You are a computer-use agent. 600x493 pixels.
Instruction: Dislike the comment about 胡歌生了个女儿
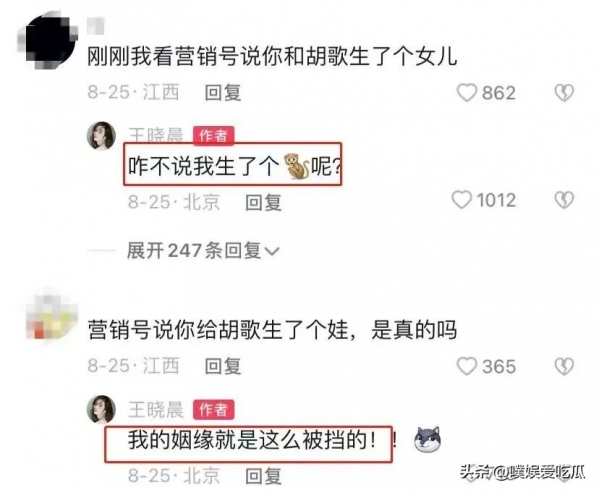(x=564, y=93)
